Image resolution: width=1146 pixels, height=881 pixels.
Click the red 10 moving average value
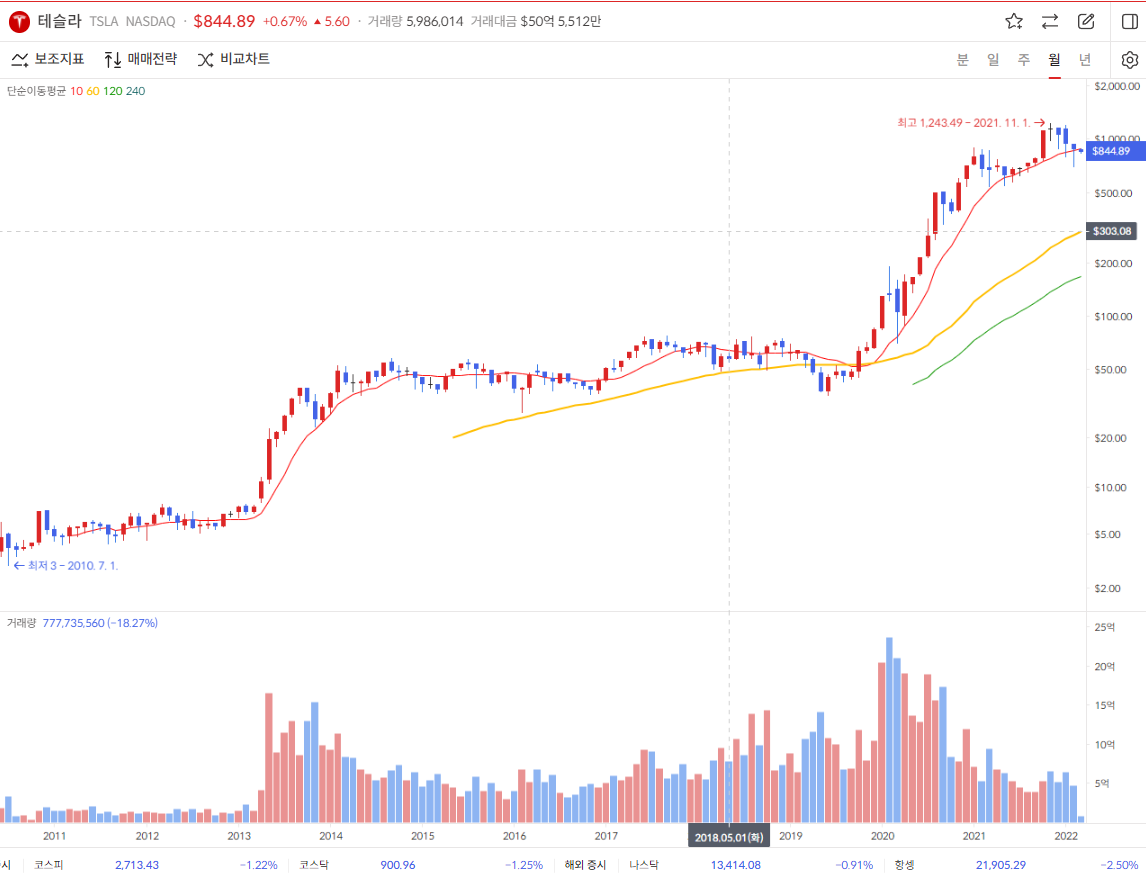(x=77, y=91)
